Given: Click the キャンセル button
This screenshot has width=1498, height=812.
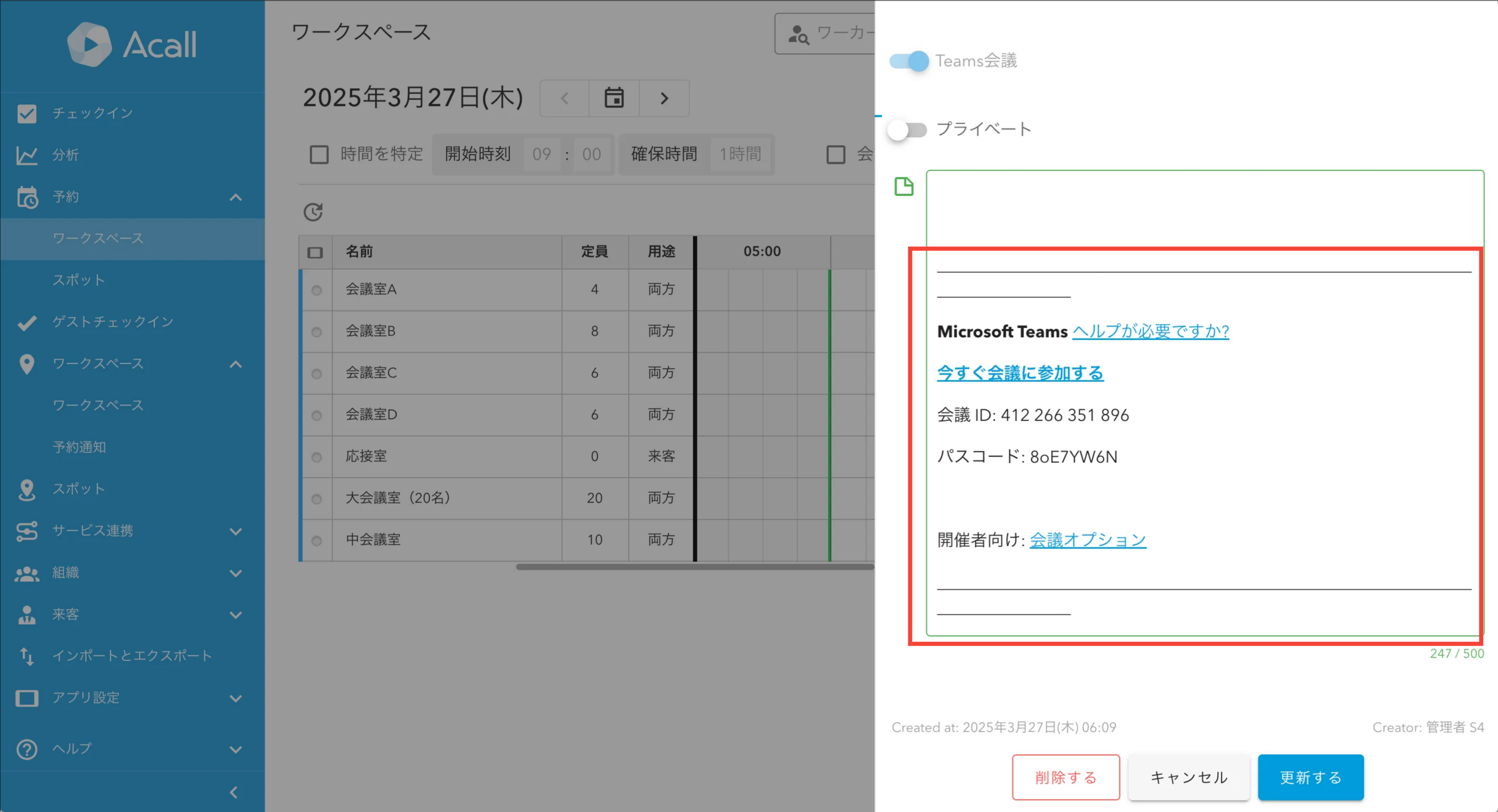Looking at the screenshot, I should click(1188, 777).
